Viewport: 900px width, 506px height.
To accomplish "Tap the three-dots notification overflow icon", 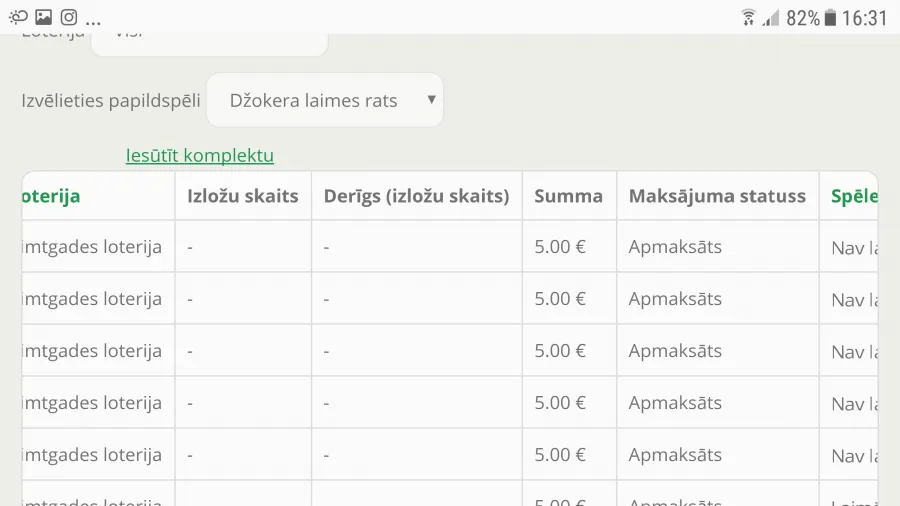I will 93,23.
